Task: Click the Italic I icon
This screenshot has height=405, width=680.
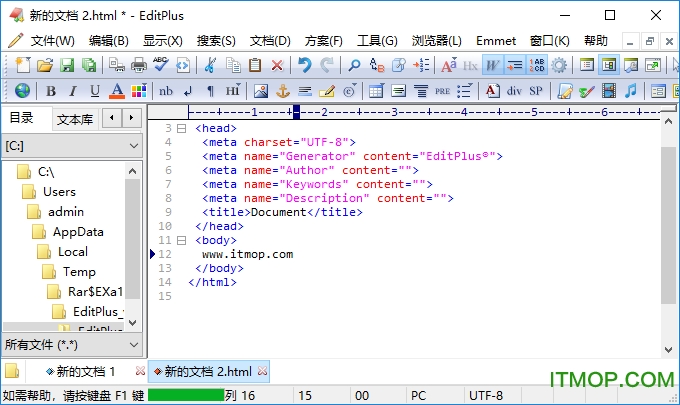Action: 72,91
